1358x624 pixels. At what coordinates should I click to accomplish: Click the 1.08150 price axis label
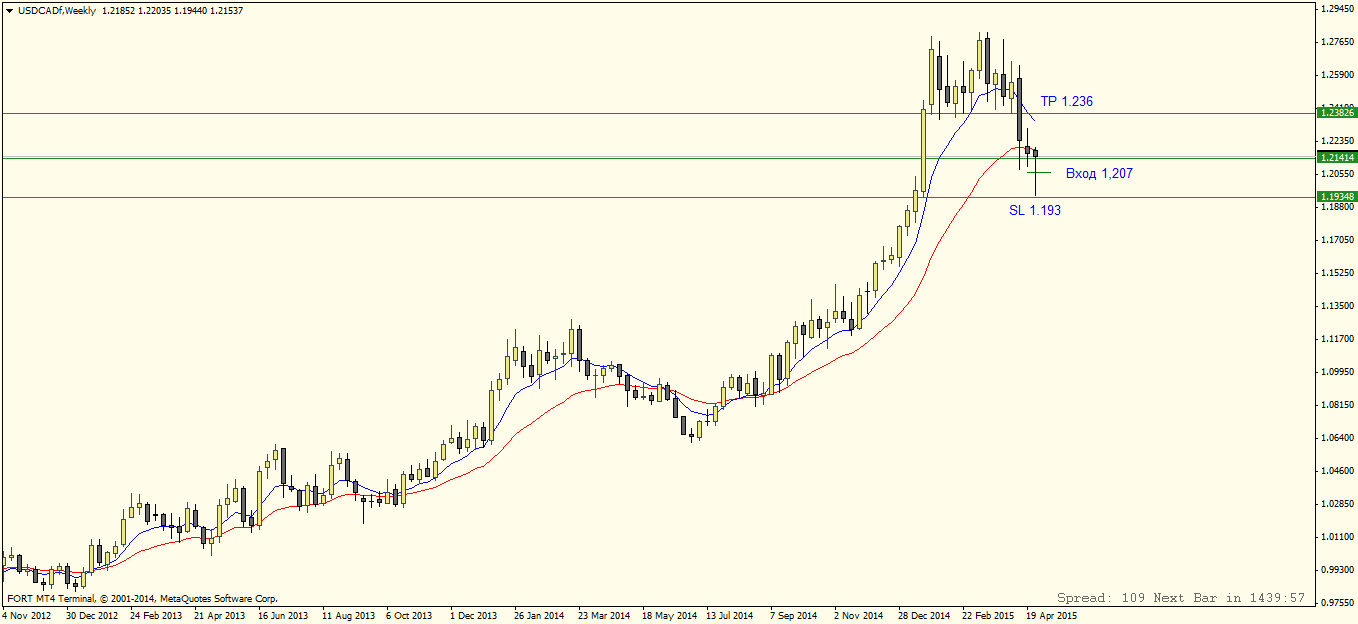pos(1339,405)
